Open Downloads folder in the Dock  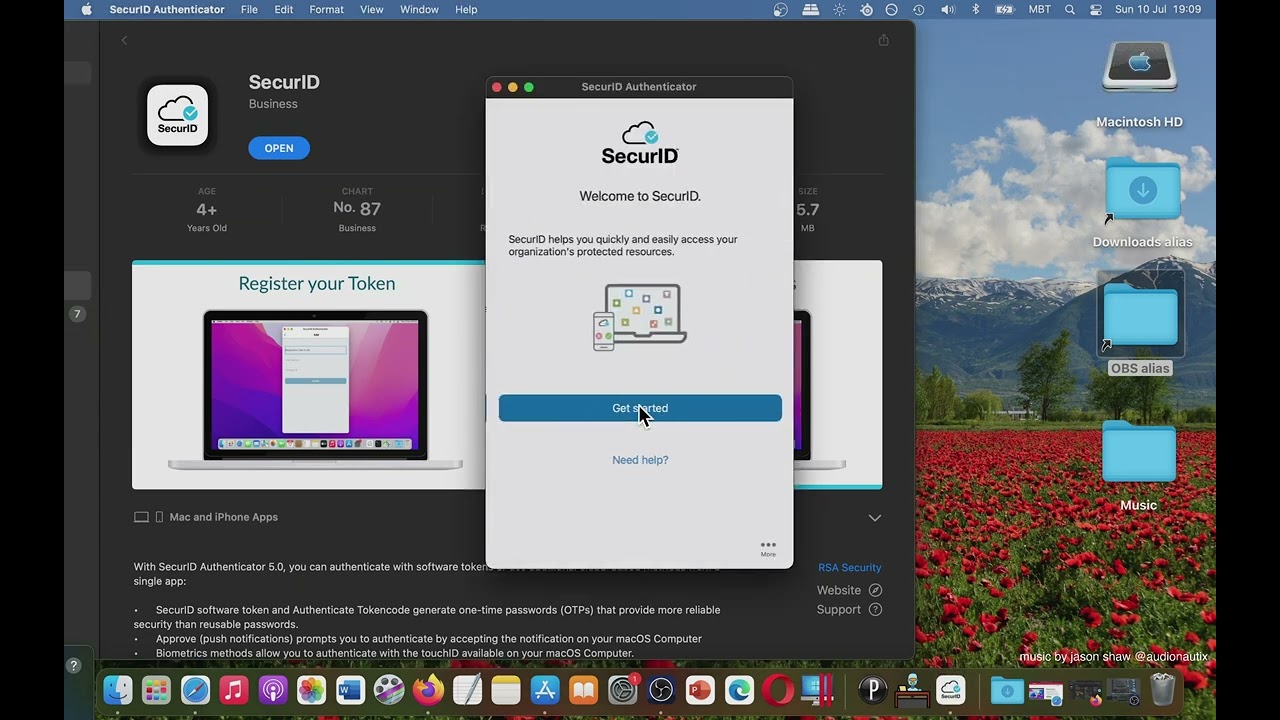click(1007, 690)
